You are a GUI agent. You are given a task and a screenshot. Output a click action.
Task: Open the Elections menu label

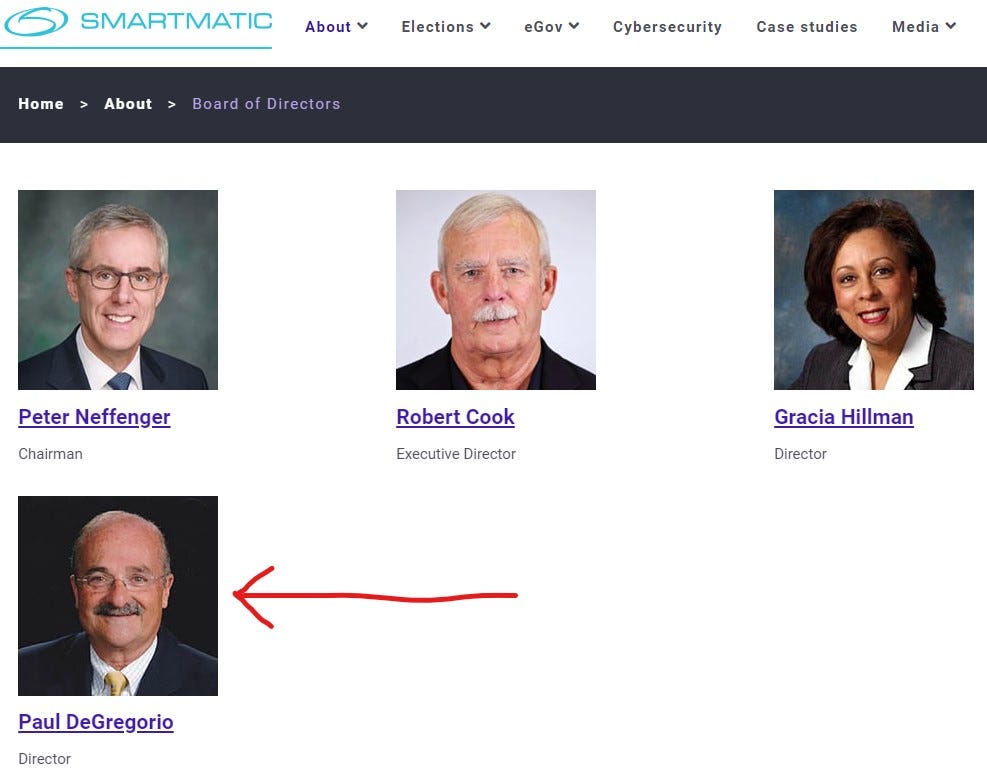click(437, 26)
